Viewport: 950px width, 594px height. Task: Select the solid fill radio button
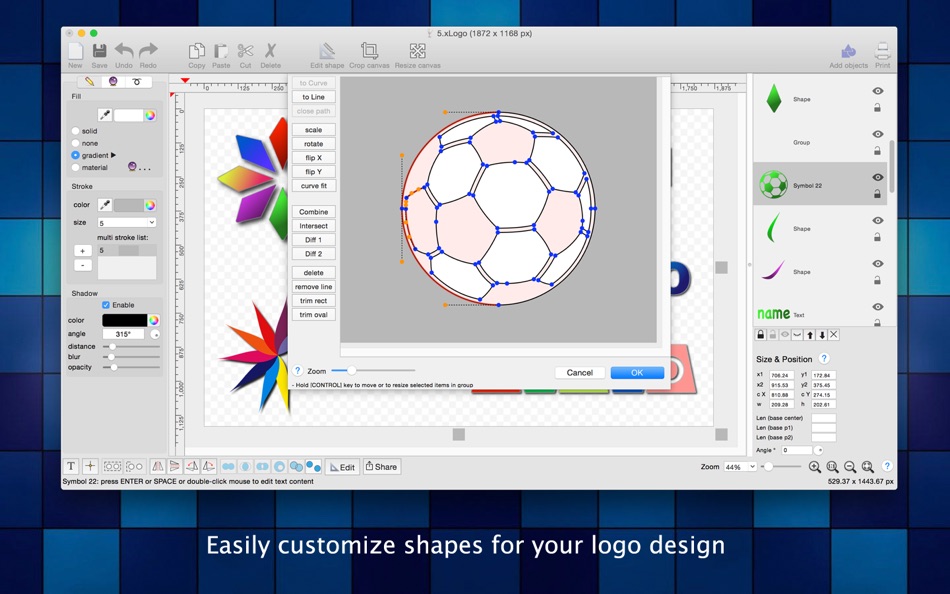(76, 131)
